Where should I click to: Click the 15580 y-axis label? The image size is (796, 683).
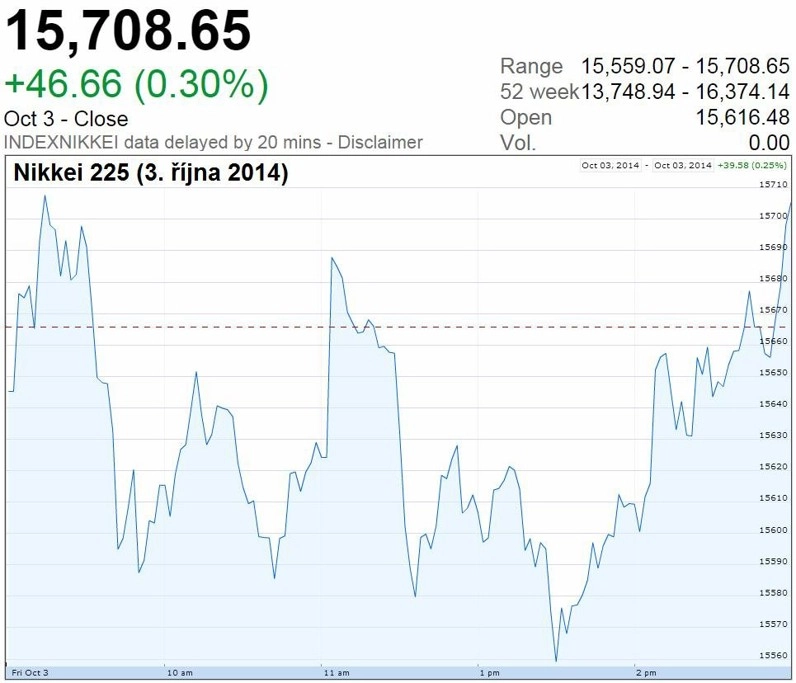[x=773, y=593]
